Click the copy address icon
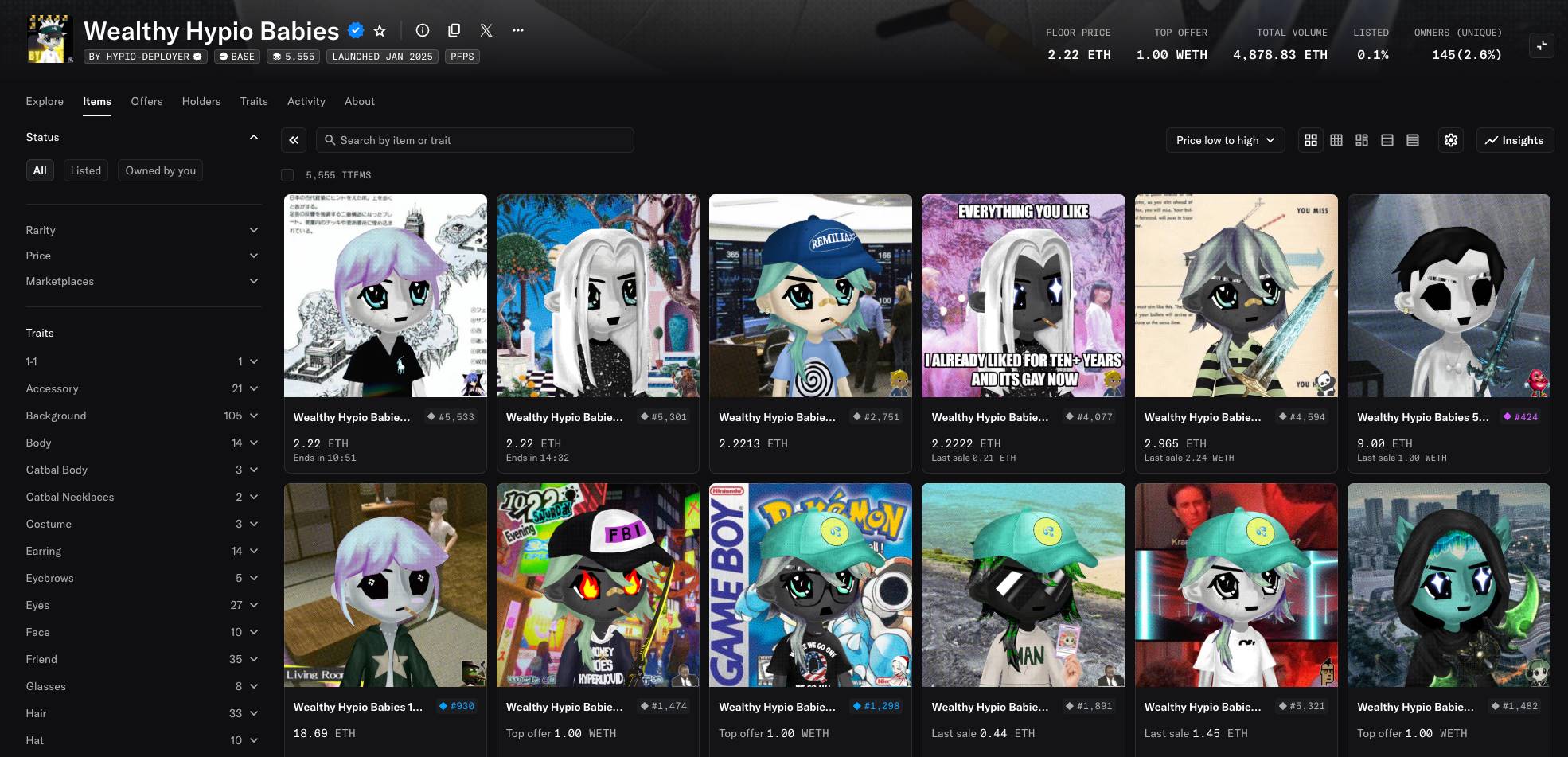 tap(454, 30)
